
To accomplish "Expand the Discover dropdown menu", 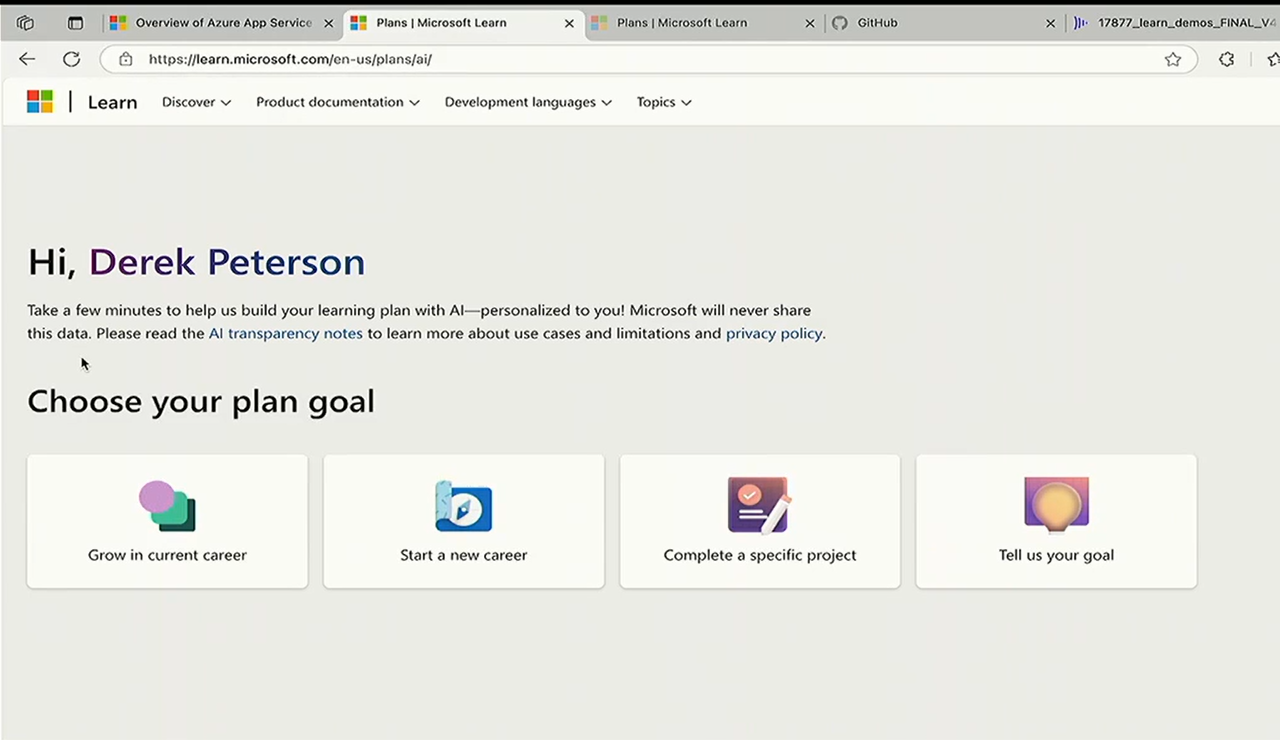I will click(196, 102).
